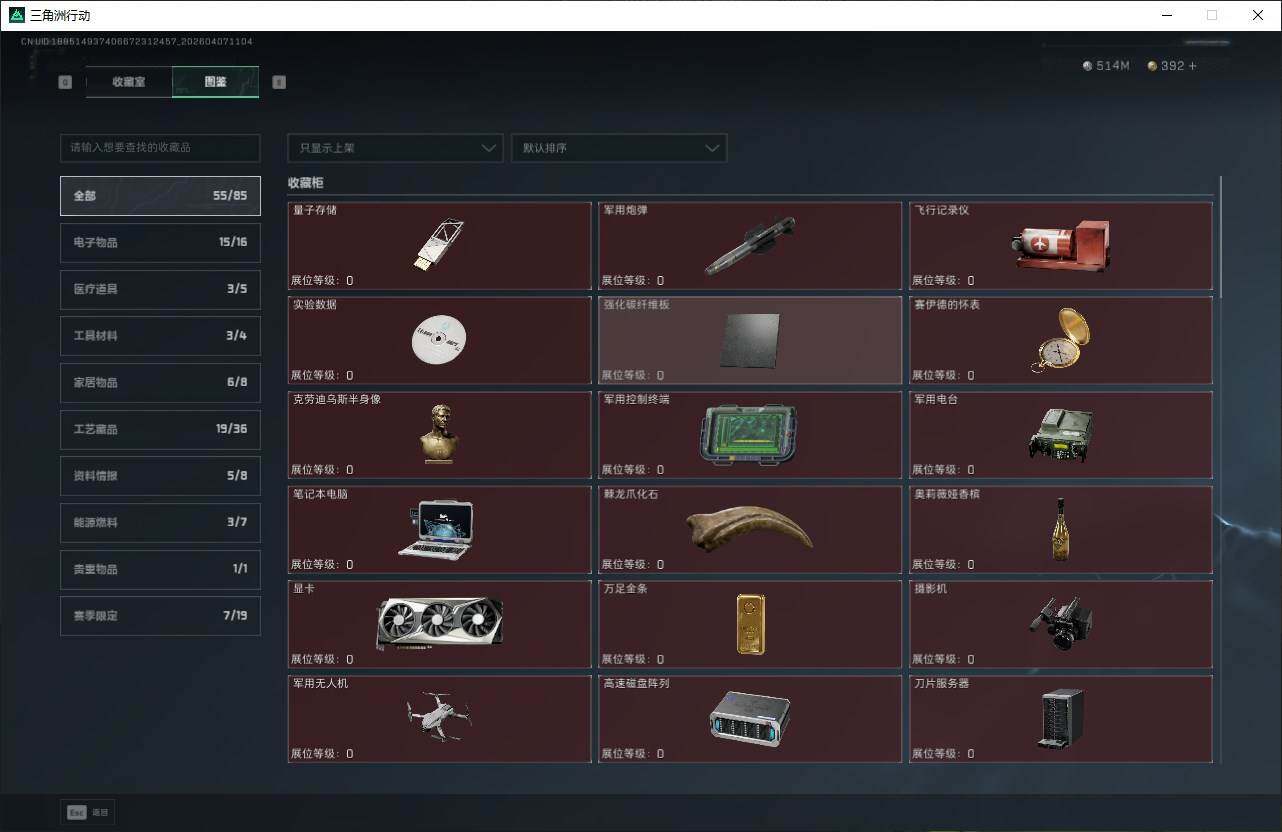Click the 三角洲行动 window title icon
This screenshot has height=832, width=1282.
click(16, 15)
